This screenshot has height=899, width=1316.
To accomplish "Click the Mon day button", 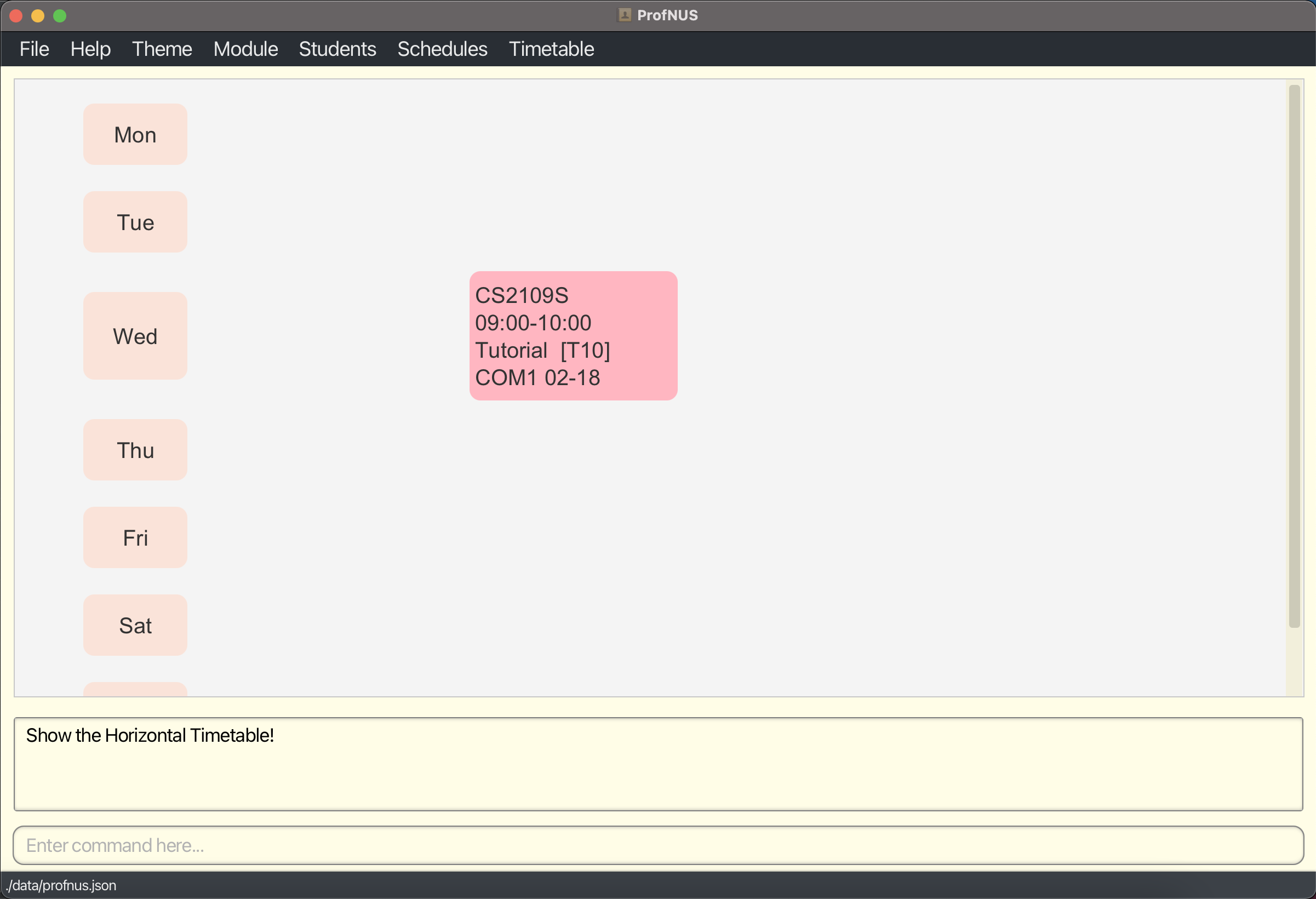I will coord(135,134).
